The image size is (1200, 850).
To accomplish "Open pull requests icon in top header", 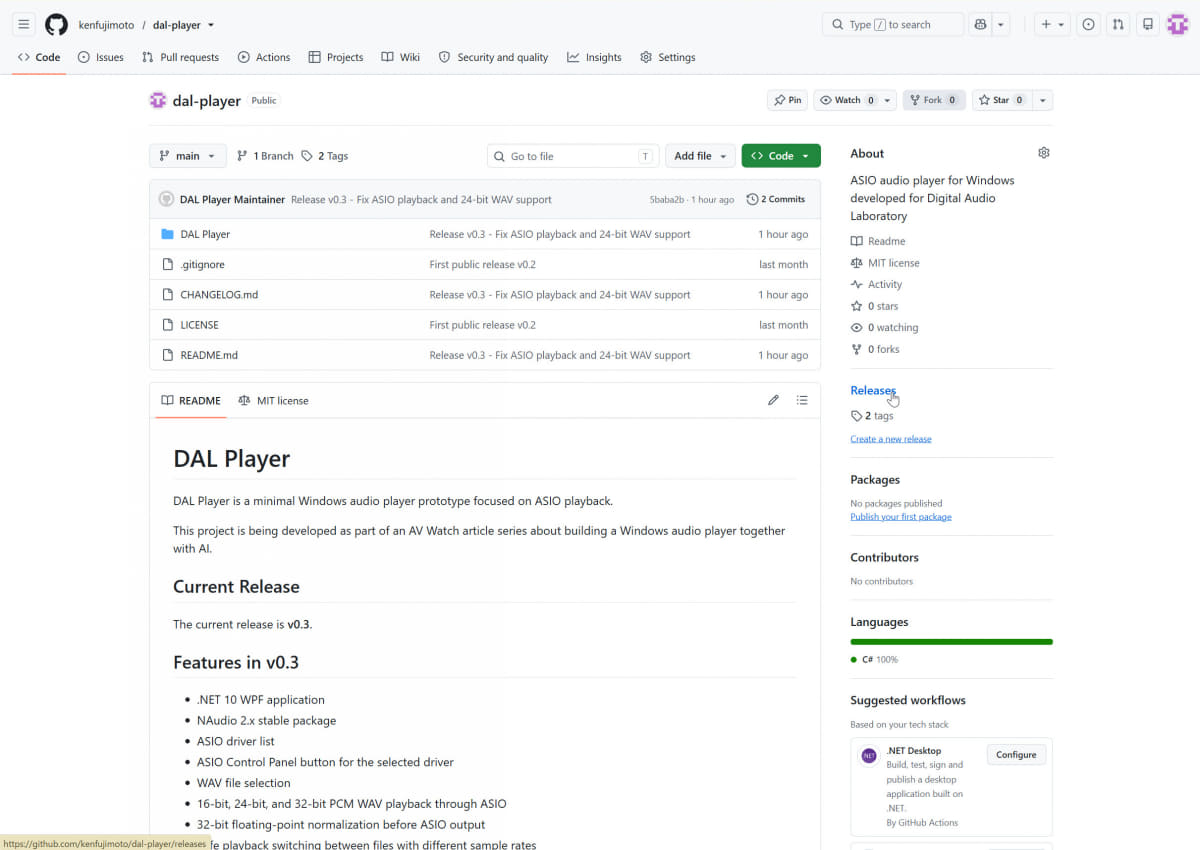I will click(1118, 24).
